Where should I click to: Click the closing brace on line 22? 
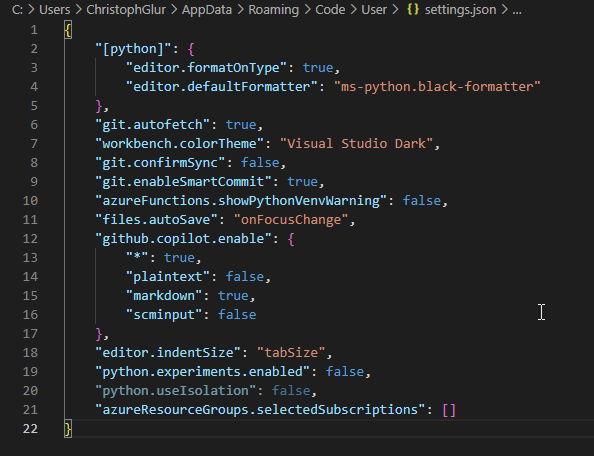pos(68,429)
